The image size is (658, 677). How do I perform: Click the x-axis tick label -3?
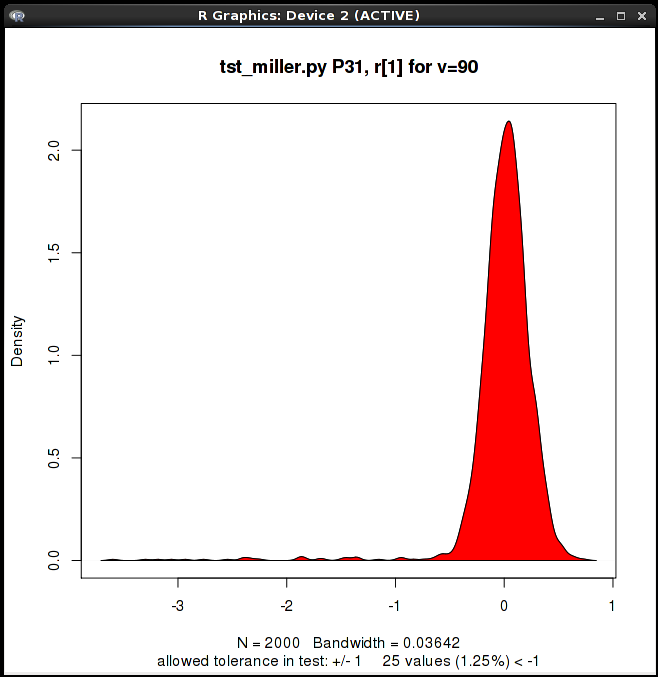(x=177, y=605)
